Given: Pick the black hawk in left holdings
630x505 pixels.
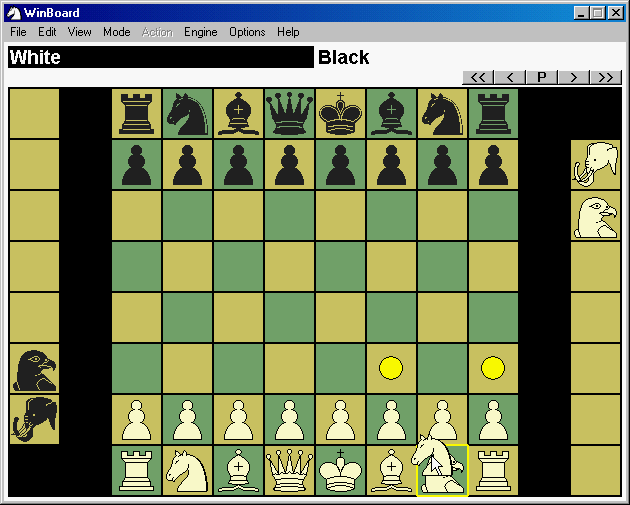Looking at the screenshot, I should [34, 368].
